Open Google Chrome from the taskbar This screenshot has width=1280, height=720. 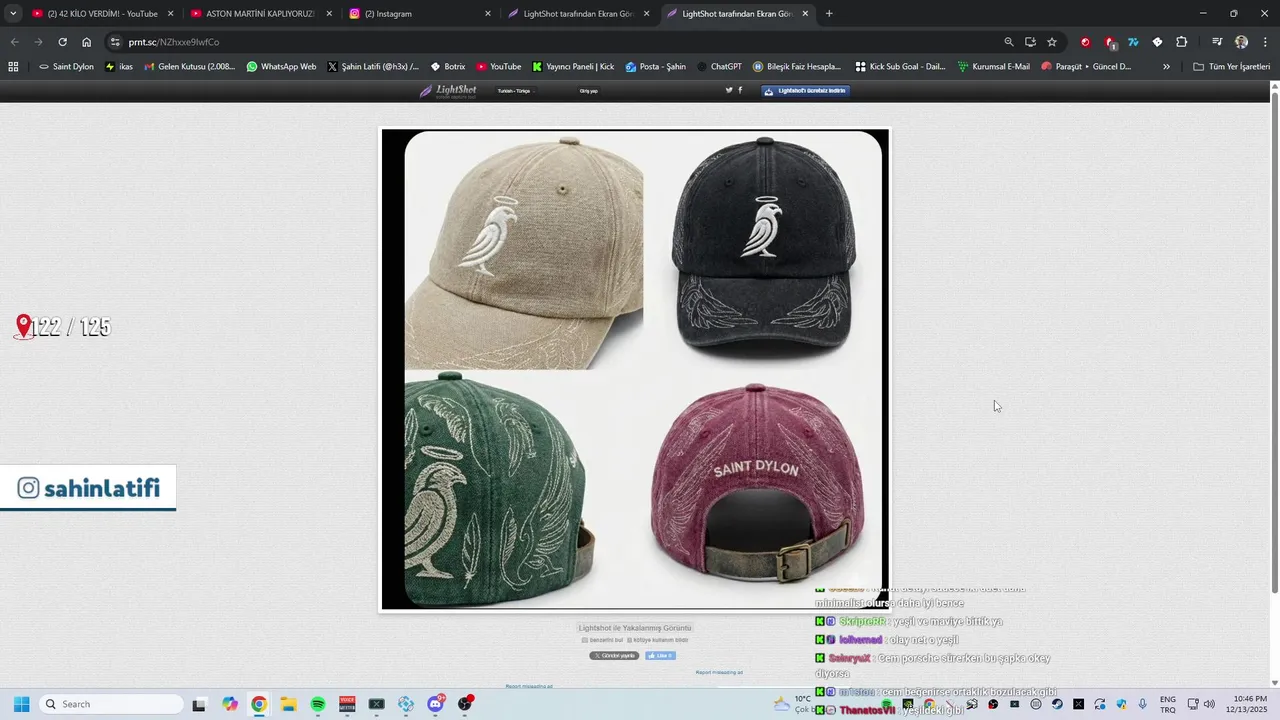(259, 704)
